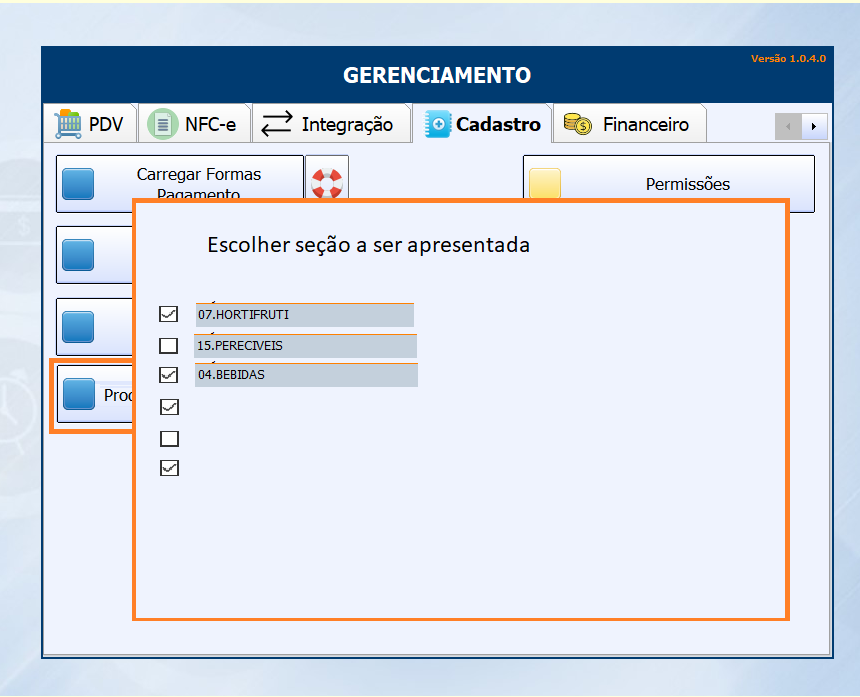Screen dimensions: 860x697
Task: Click blue square icon directly above Prod button
Action: (78, 326)
